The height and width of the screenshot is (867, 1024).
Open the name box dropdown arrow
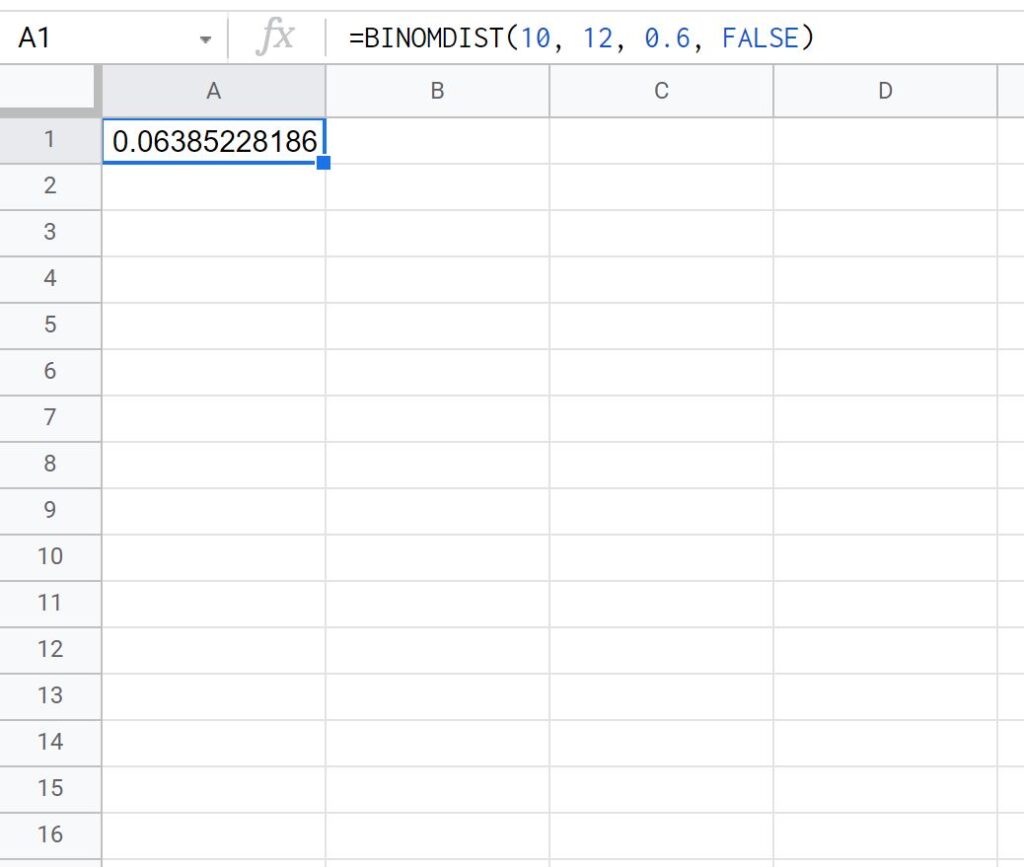205,37
